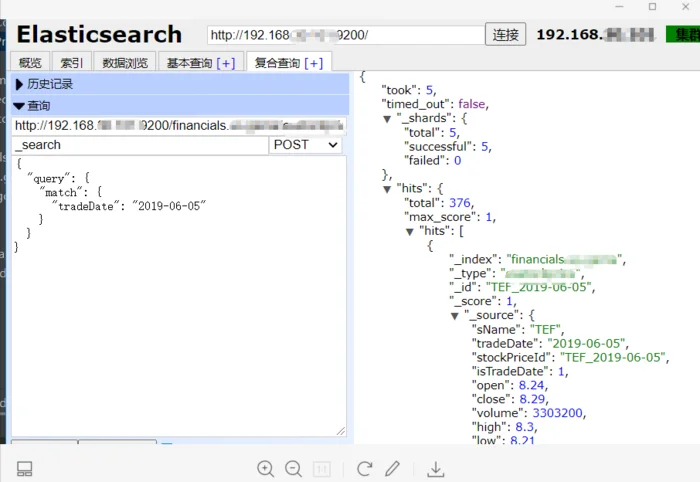Click the resize handle of query editor
This screenshot has width=700, height=482.
[x=341, y=431]
